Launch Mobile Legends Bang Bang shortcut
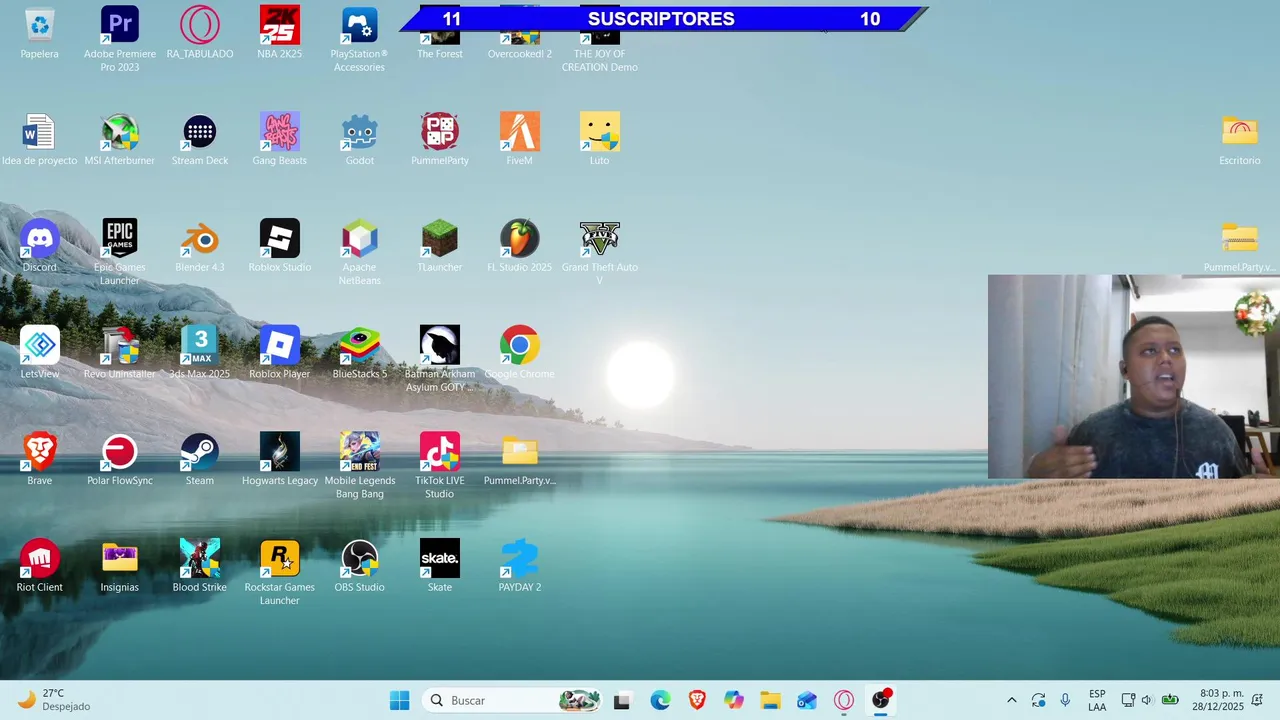 [x=360, y=452]
